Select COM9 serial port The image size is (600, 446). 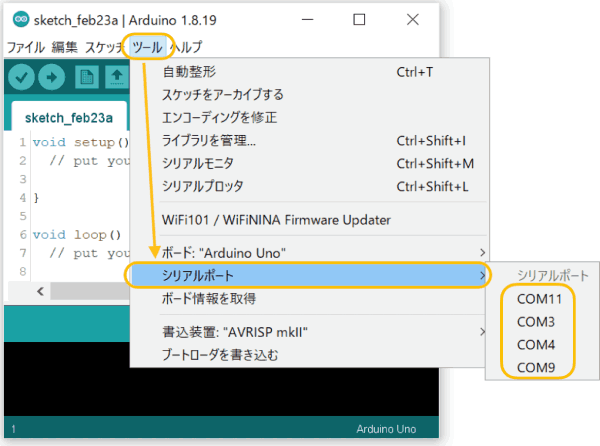(x=536, y=368)
